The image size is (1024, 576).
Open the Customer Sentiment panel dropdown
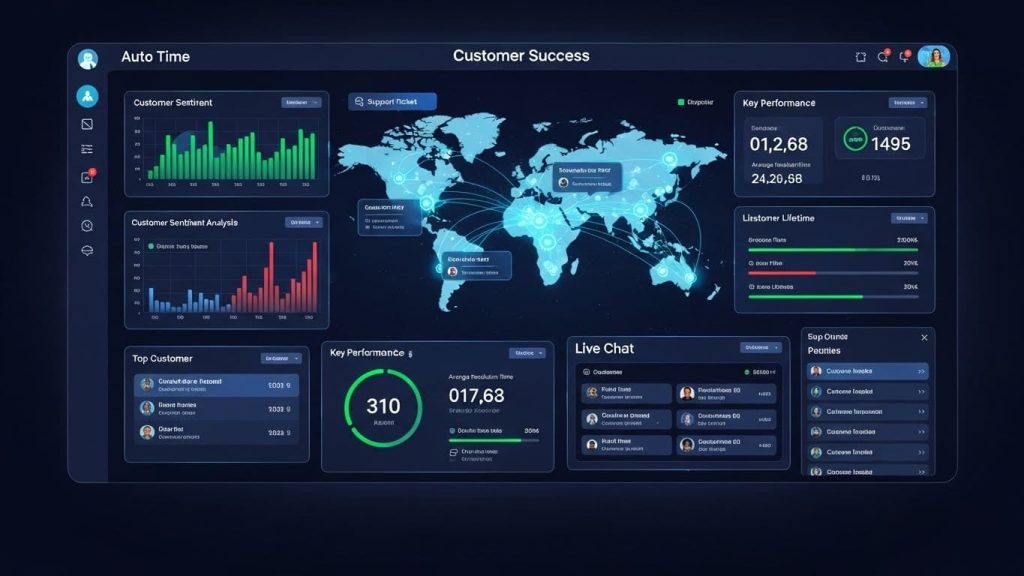299,101
